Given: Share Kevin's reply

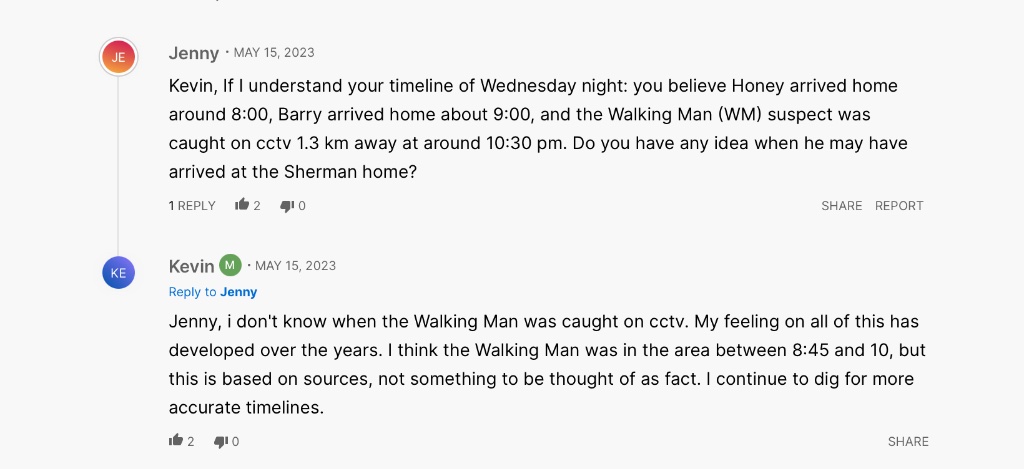Looking at the screenshot, I should 908,441.
